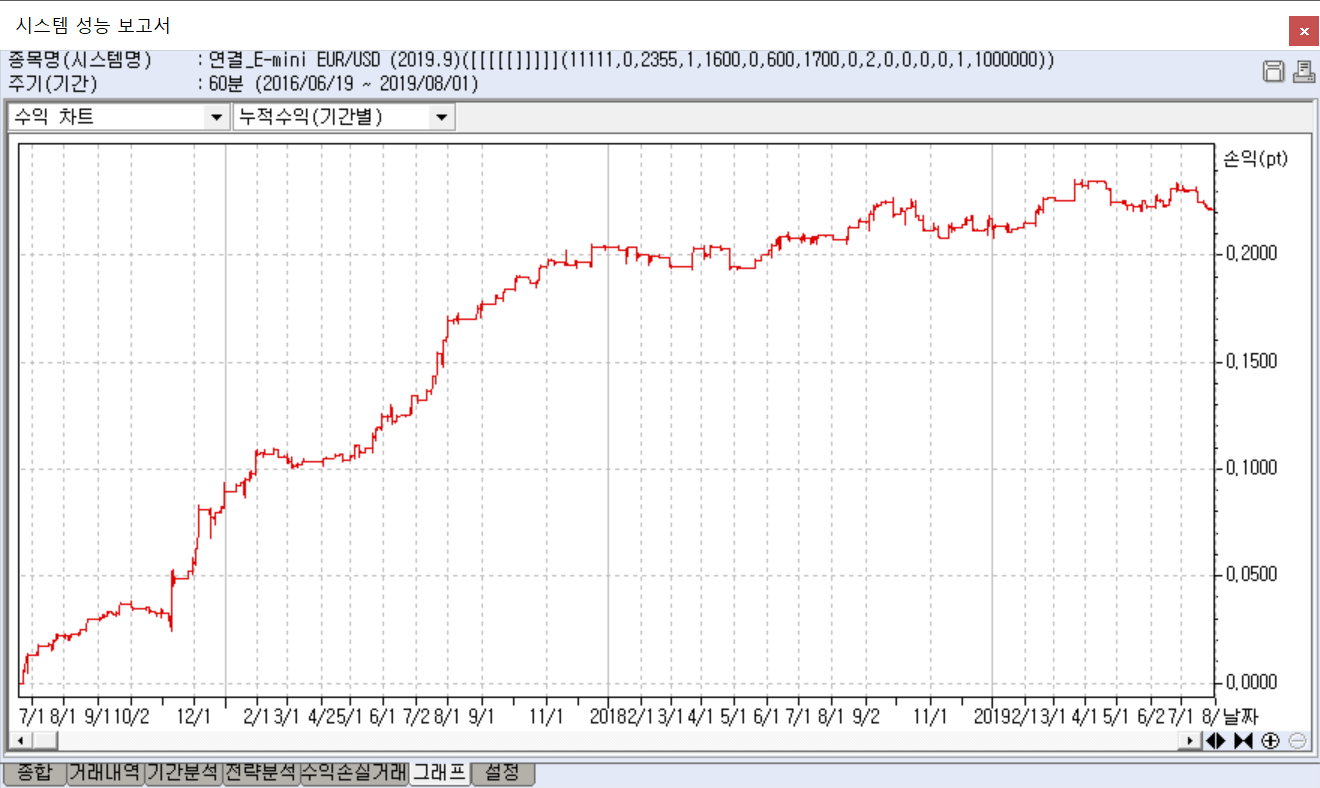View the 수익손실거래 tab
This screenshot has height=788, width=1320.
[354, 772]
